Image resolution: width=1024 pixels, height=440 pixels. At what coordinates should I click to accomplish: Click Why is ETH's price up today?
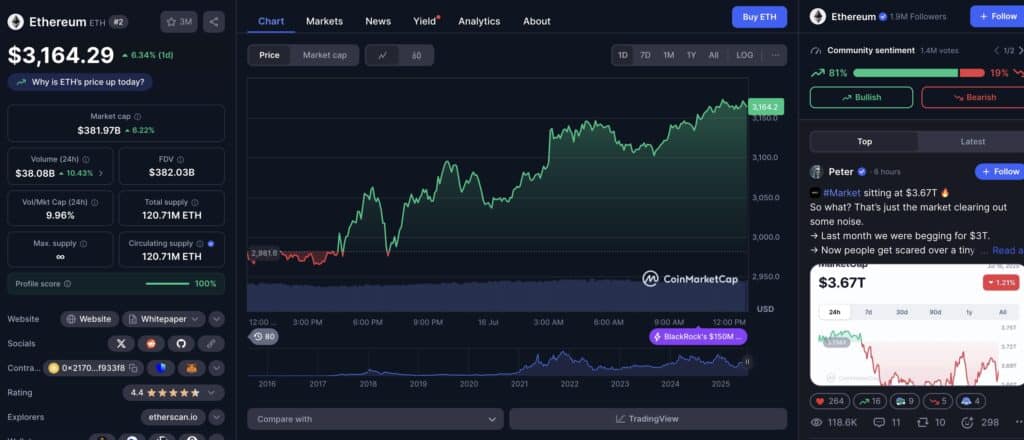pyautogui.click(x=80, y=82)
